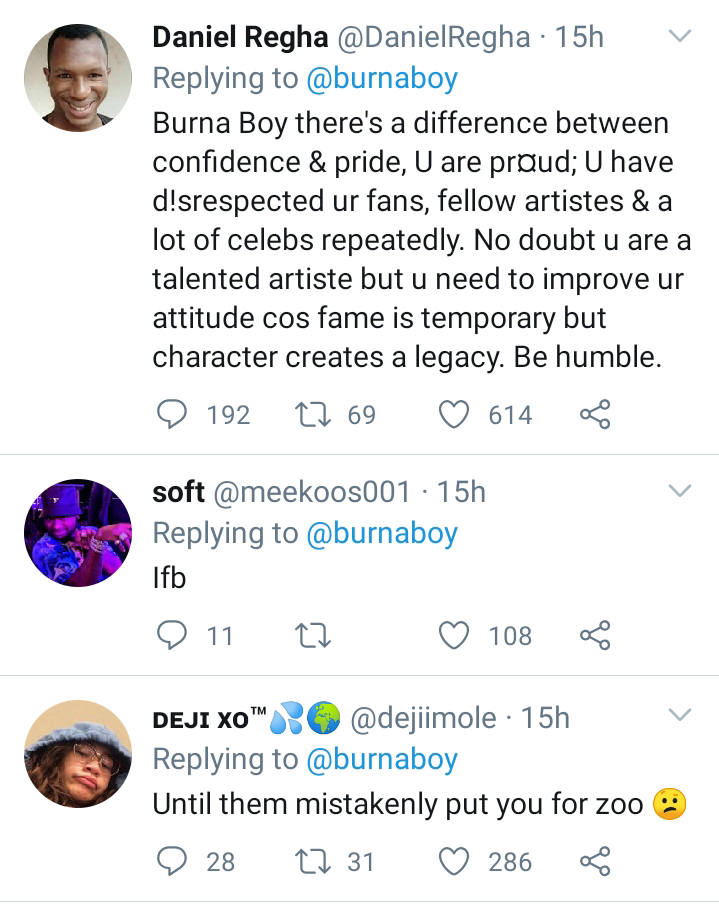Reply to DEJI XO's zoo tweet

pos(174,861)
